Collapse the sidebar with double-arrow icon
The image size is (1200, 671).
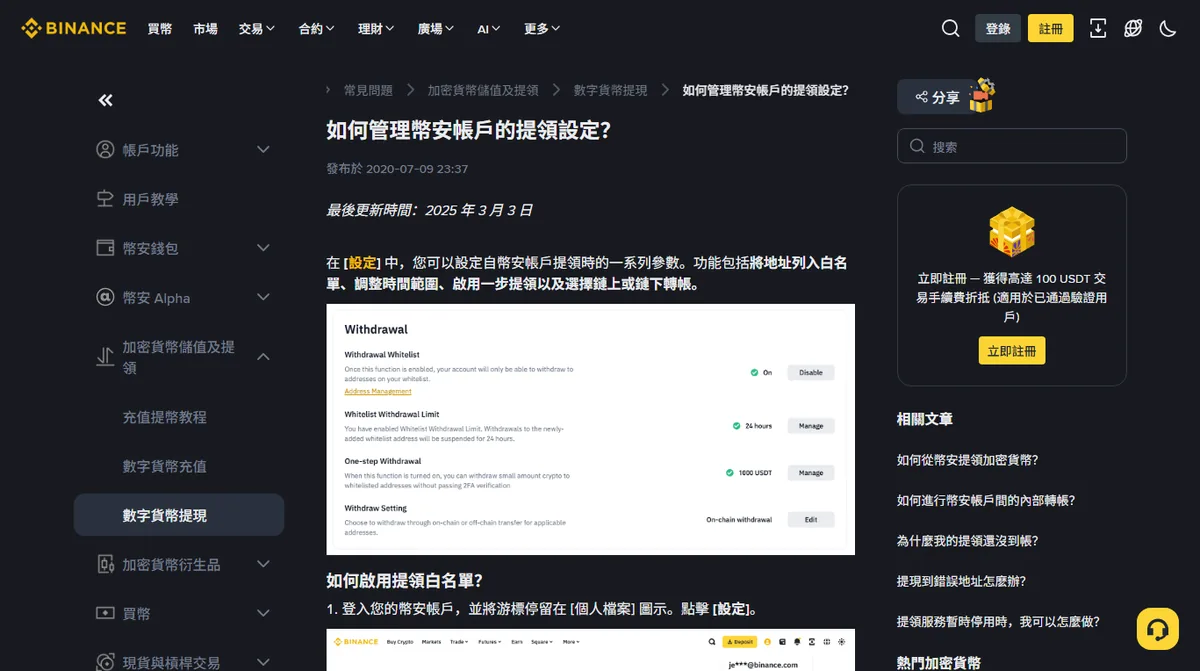(106, 100)
